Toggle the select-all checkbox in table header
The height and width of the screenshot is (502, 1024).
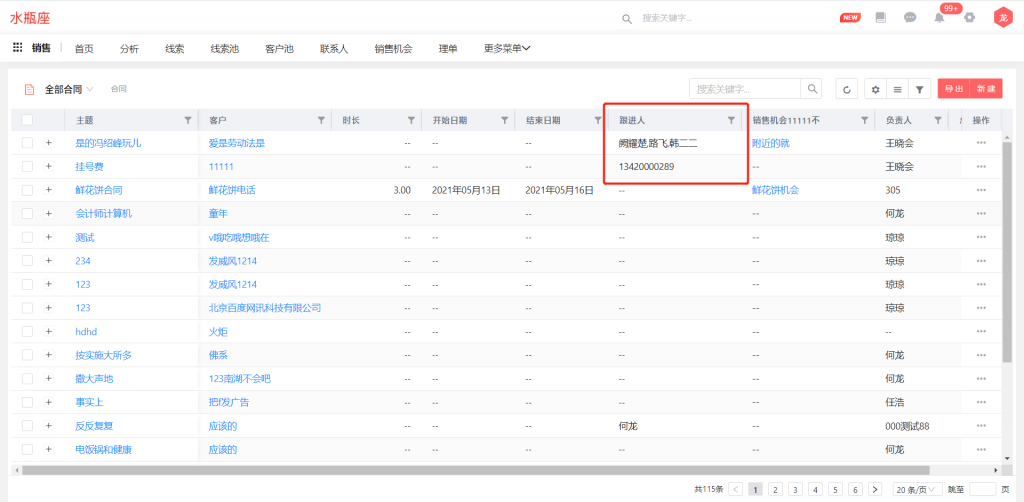point(27,120)
